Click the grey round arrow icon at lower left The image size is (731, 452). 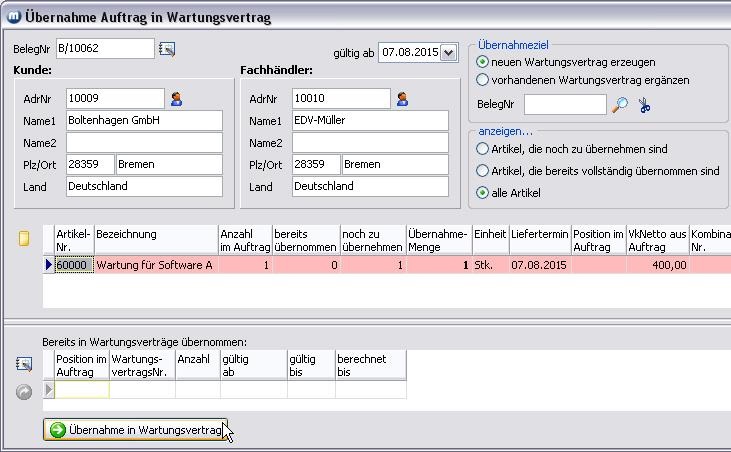click(25, 391)
